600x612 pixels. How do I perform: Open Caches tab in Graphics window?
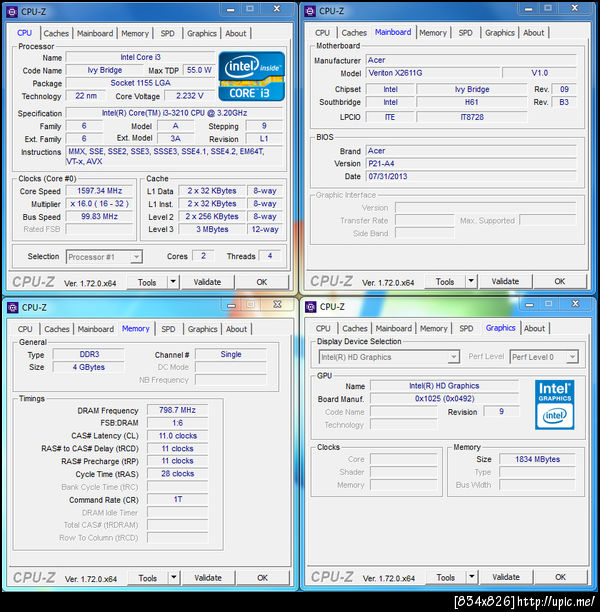[355, 329]
